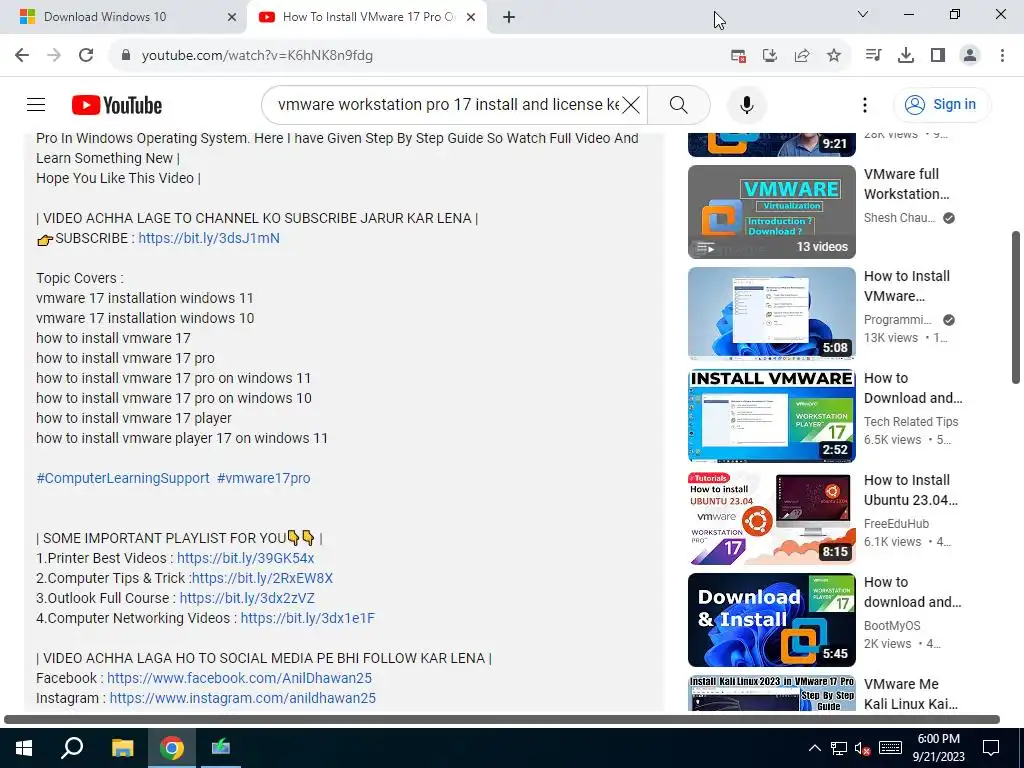Visit the anildhawan25 Instagram link
The image size is (1024, 768).
click(242, 698)
